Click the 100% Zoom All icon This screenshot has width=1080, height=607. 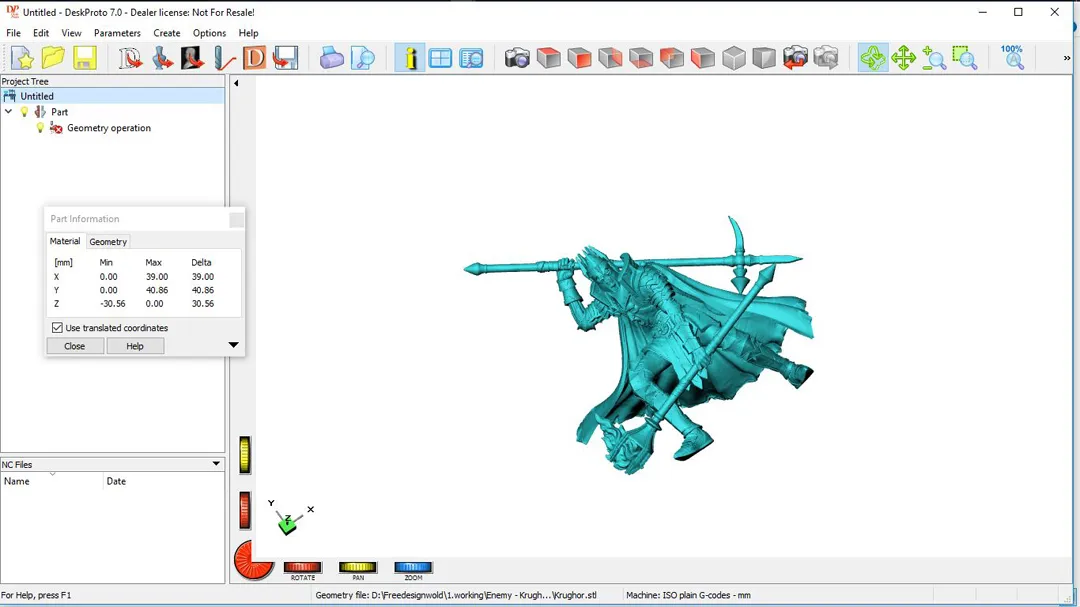1012,58
